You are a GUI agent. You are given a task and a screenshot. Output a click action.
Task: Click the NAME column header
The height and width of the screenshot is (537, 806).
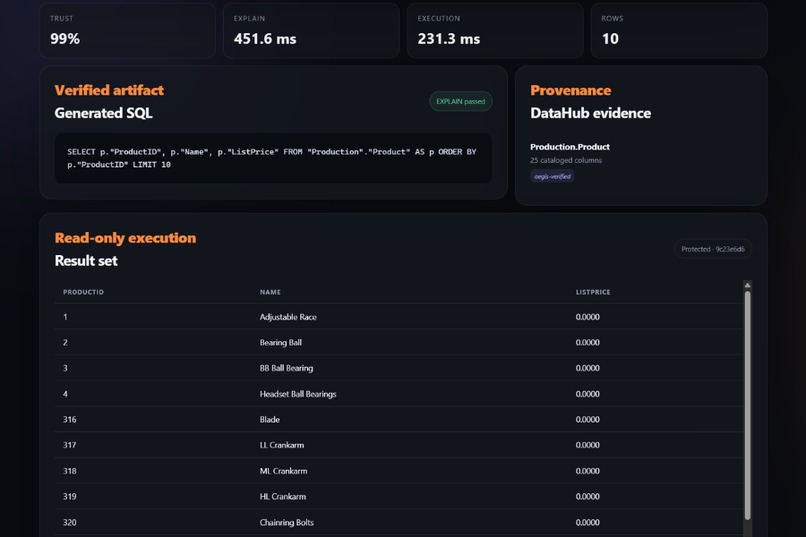point(270,292)
